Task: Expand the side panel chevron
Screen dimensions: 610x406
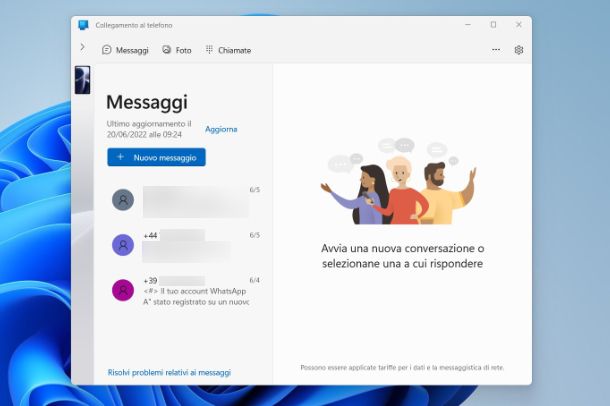Action: [82, 47]
